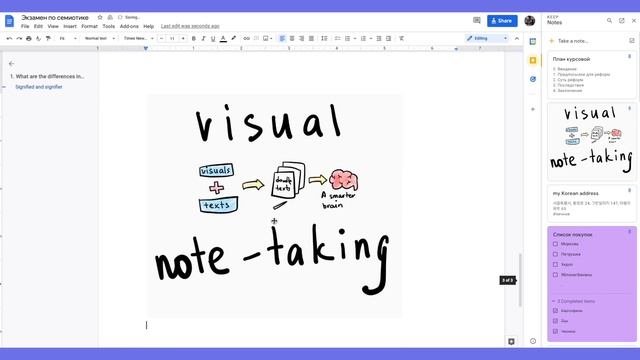The height and width of the screenshot is (360, 640).
Task: Check fourth unchecked item in Список покупок
Action: (555, 275)
